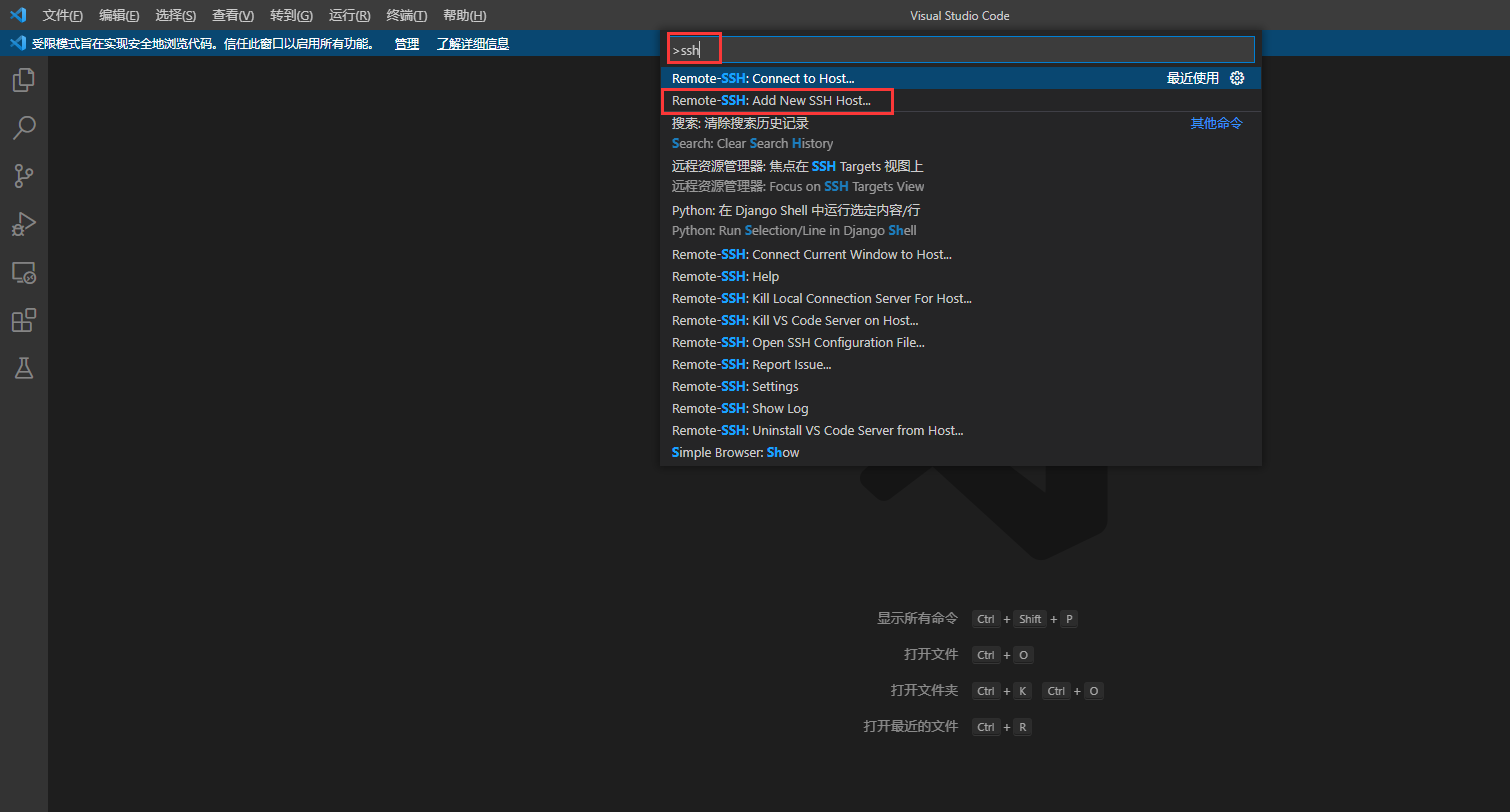Click the 了解详细信息 link
Viewport: 1510px width, 812px height.
(x=472, y=44)
